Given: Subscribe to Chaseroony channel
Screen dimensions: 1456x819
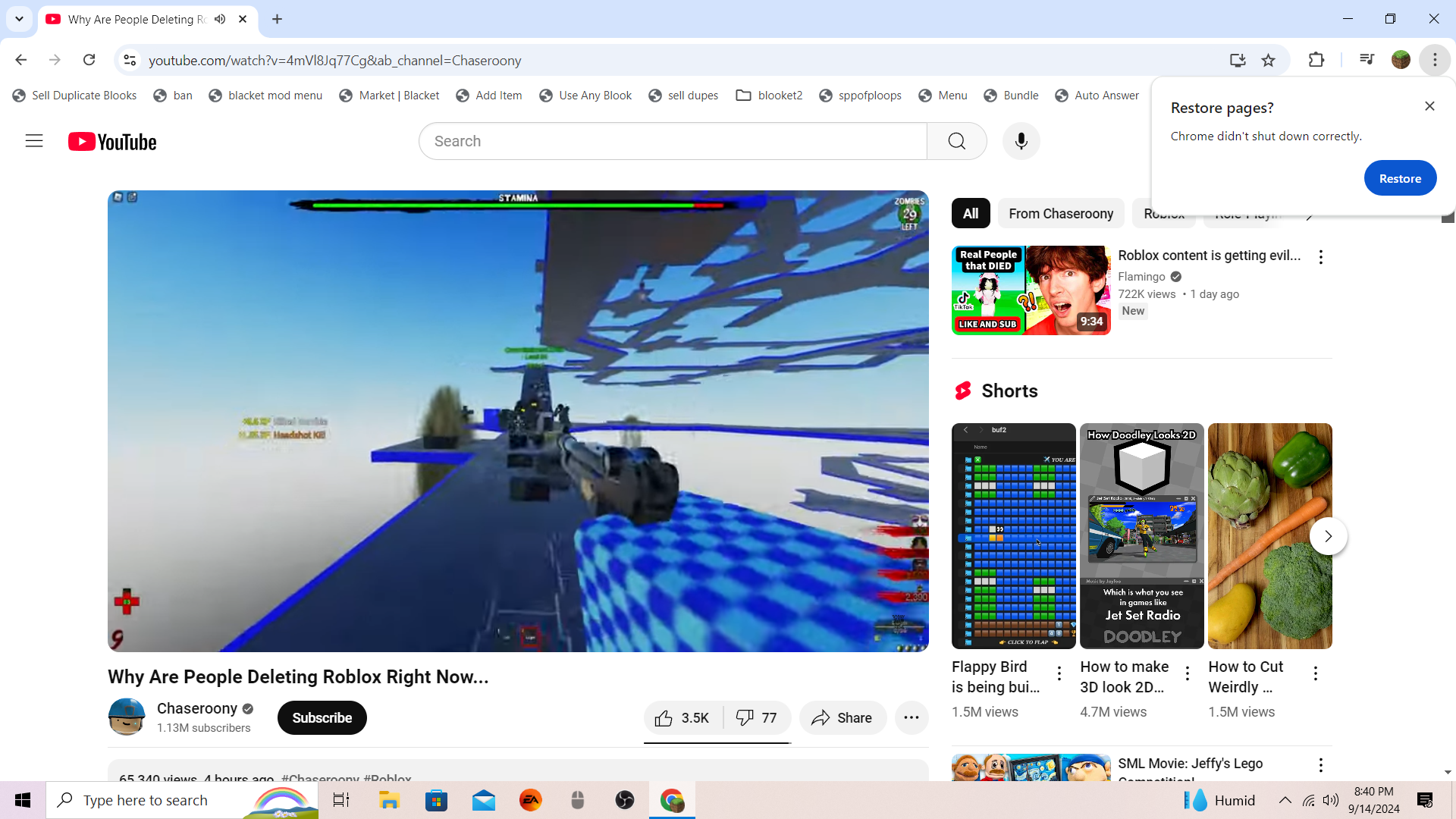Looking at the screenshot, I should [322, 718].
